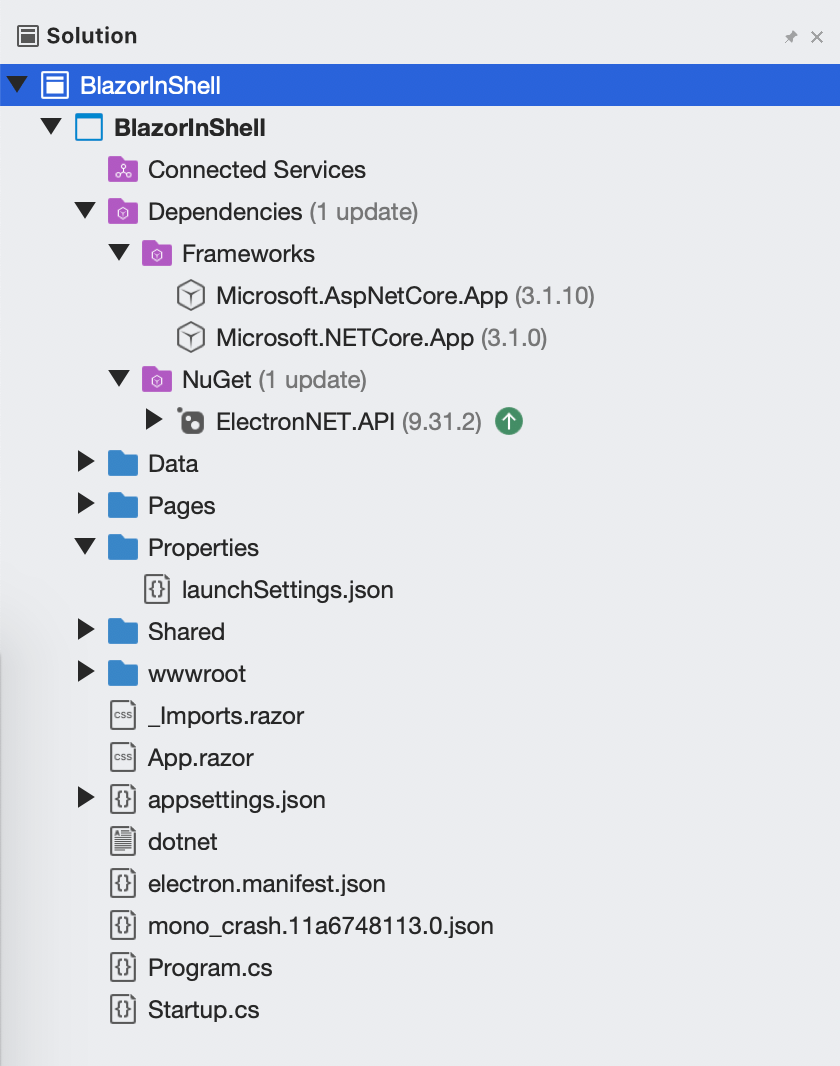
Task: Click the Startup.cs file icon
Action: tap(123, 1010)
